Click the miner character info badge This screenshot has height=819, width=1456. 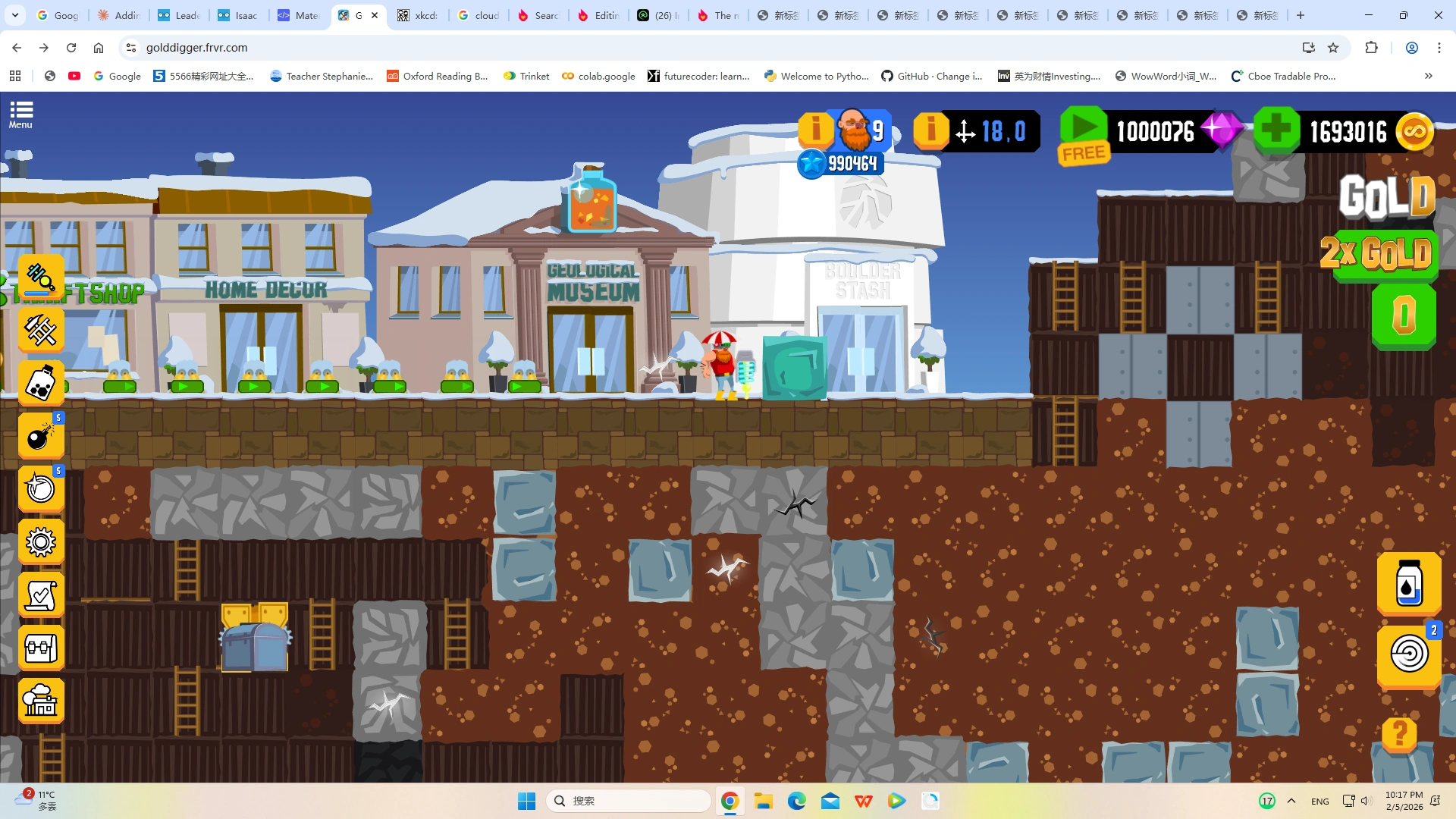click(x=817, y=129)
